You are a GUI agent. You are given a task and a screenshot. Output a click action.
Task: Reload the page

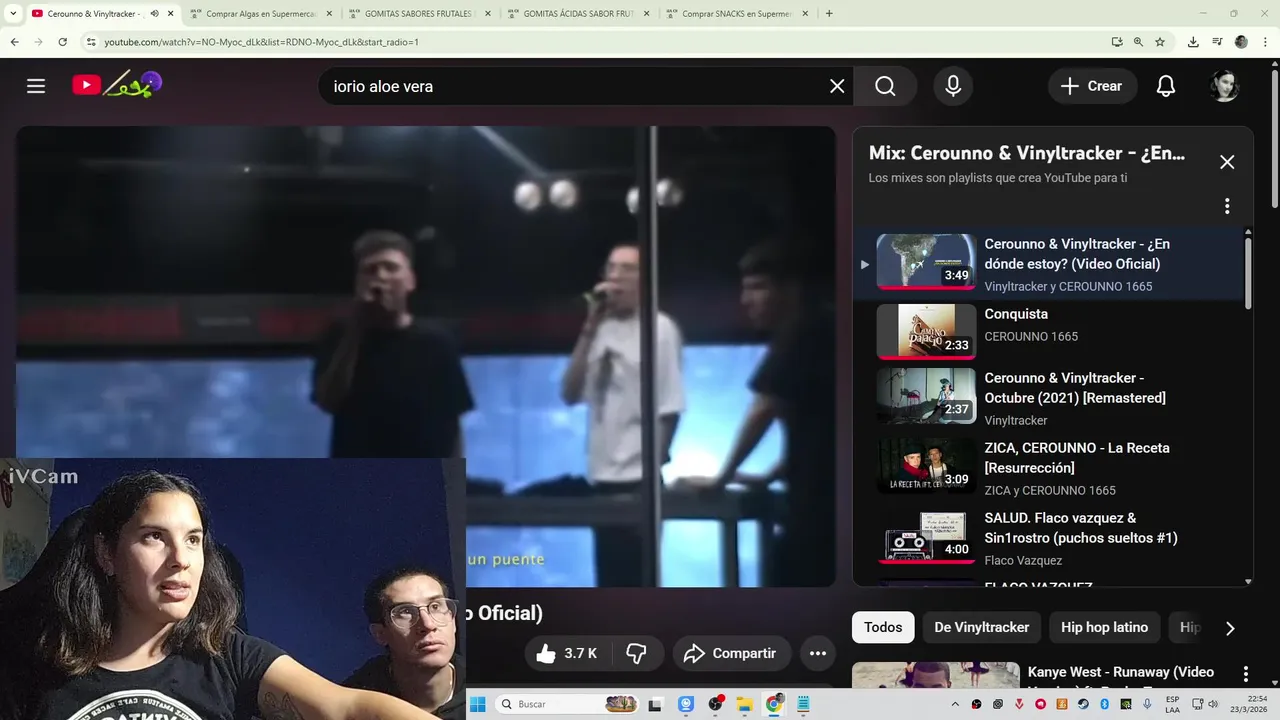coord(62,42)
